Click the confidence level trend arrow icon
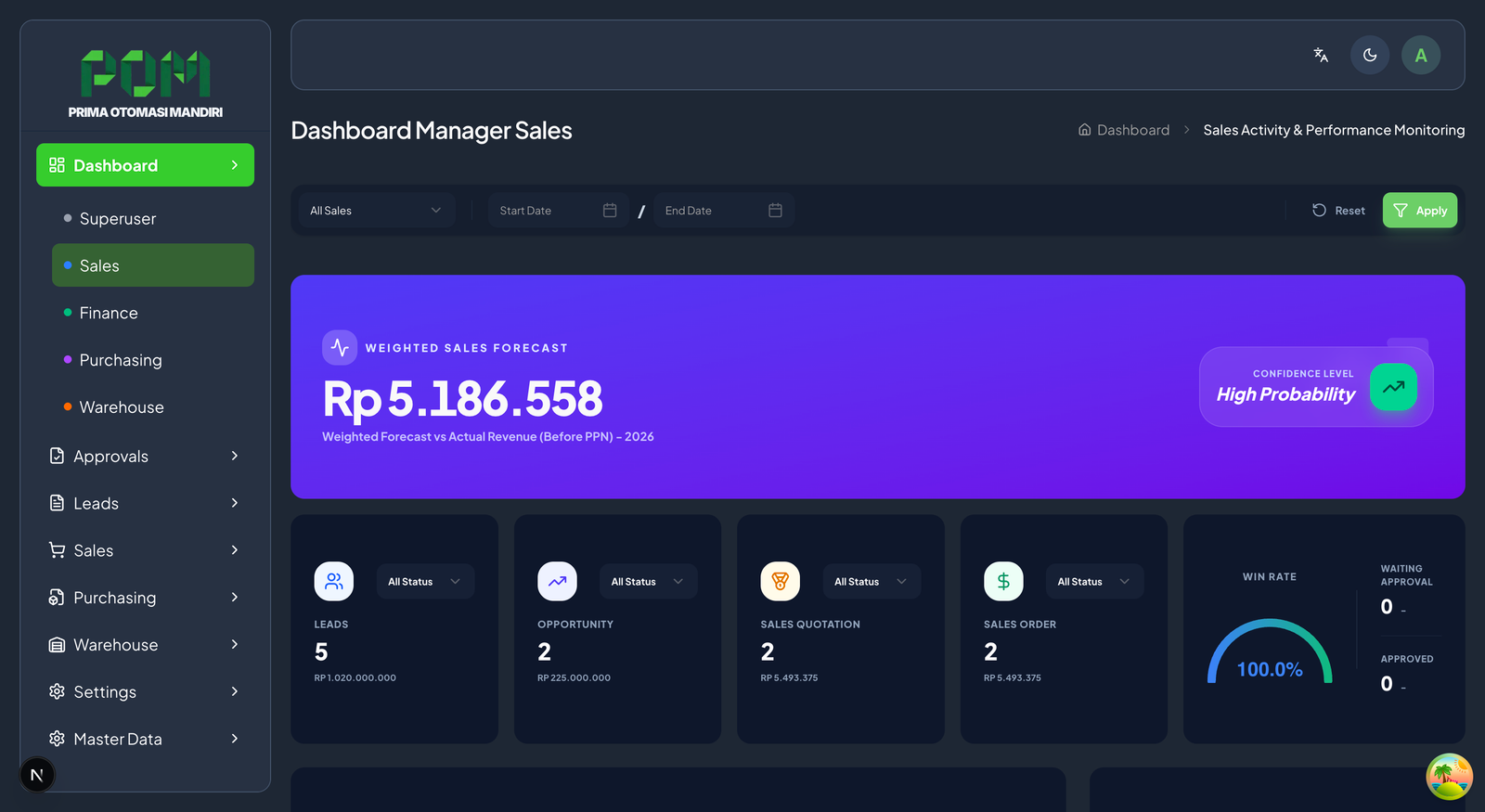This screenshot has height=812, width=1485. [1393, 387]
